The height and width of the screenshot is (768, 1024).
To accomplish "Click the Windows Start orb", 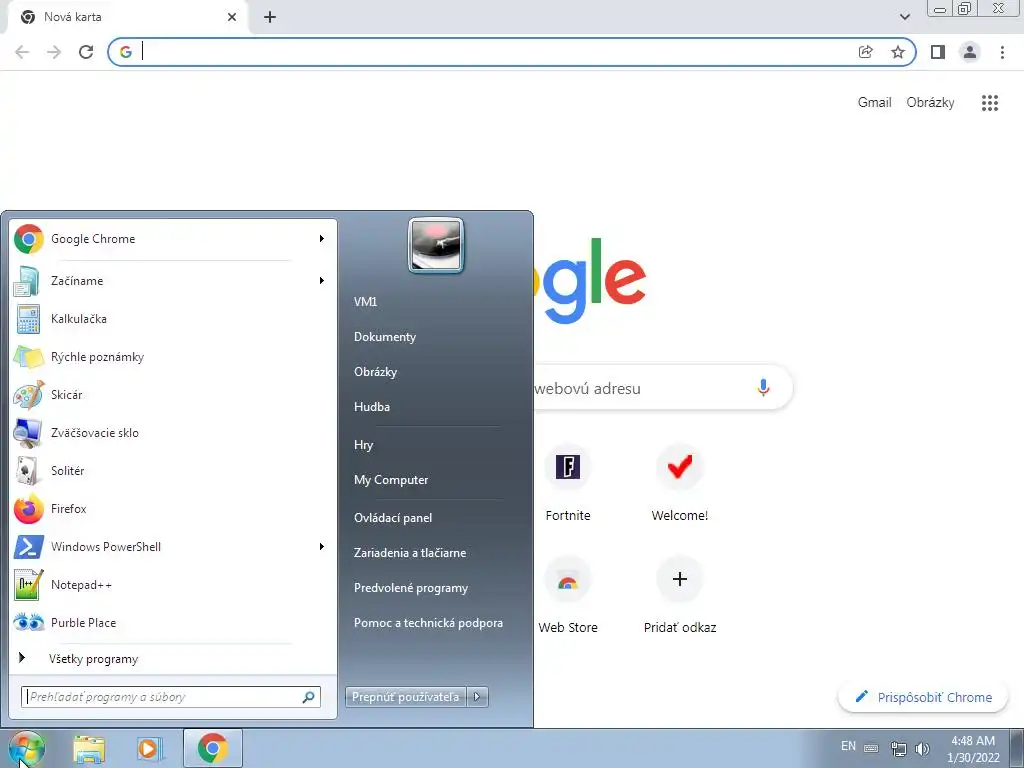I will [26, 748].
